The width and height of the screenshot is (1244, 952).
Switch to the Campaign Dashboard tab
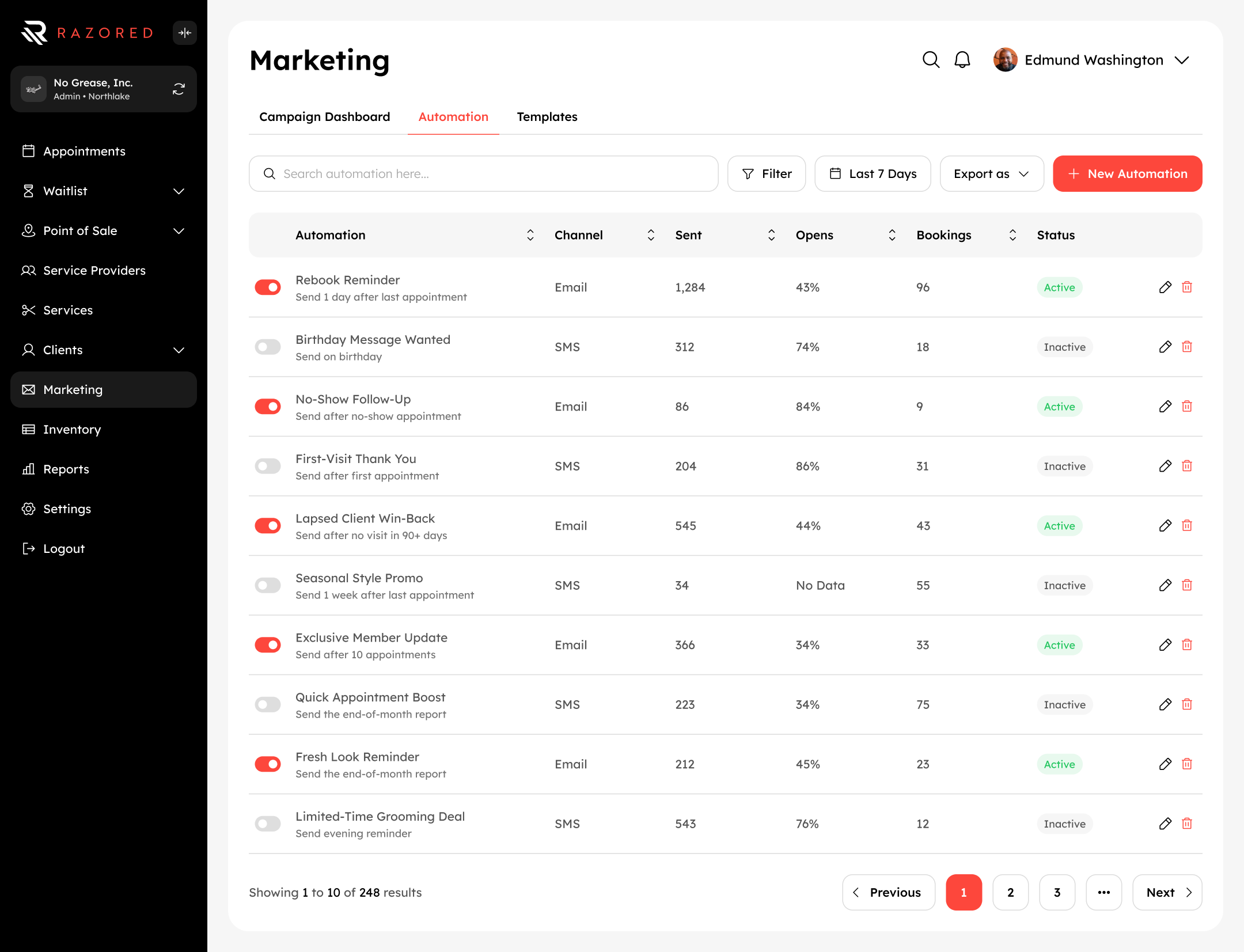click(x=324, y=116)
